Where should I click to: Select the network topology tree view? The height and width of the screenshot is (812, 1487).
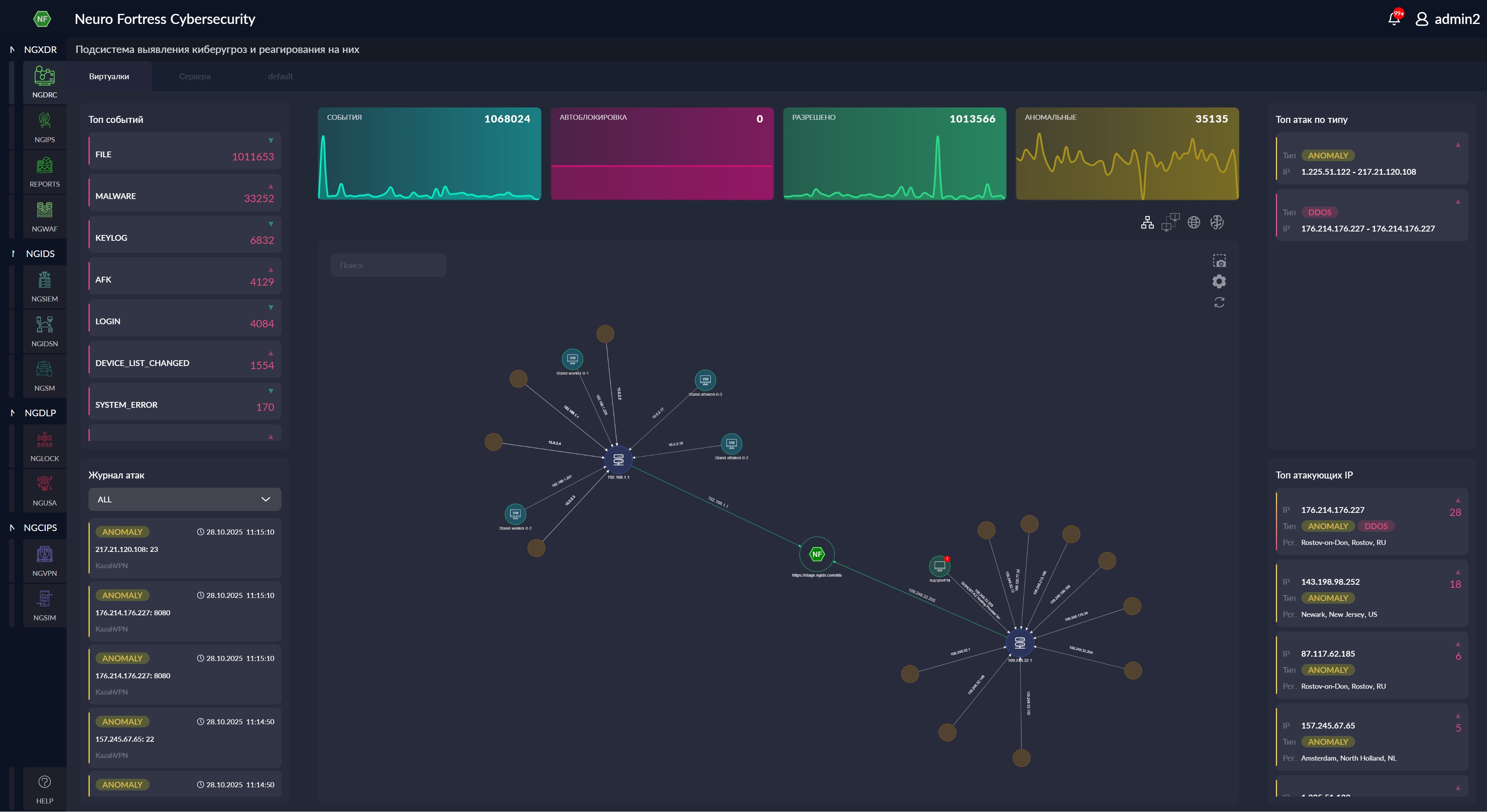coord(1147,222)
